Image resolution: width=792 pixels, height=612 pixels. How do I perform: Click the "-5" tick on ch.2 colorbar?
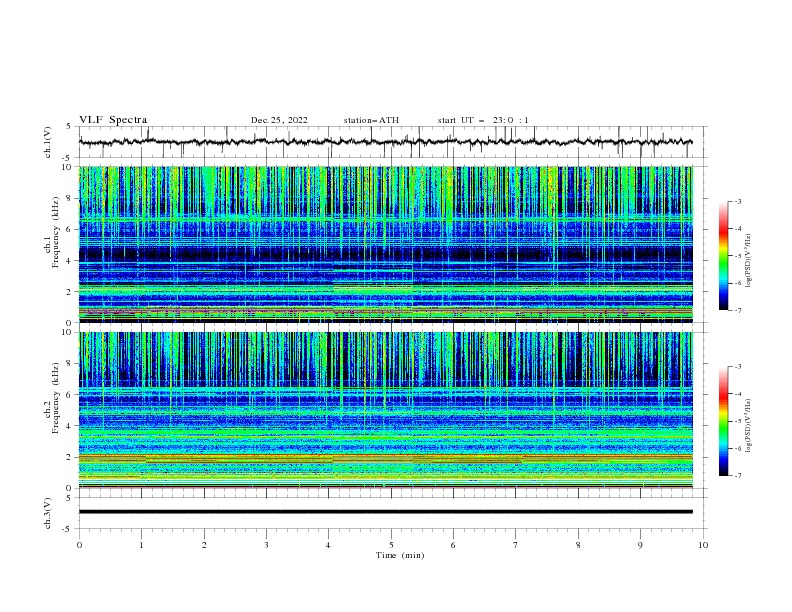tap(737, 421)
